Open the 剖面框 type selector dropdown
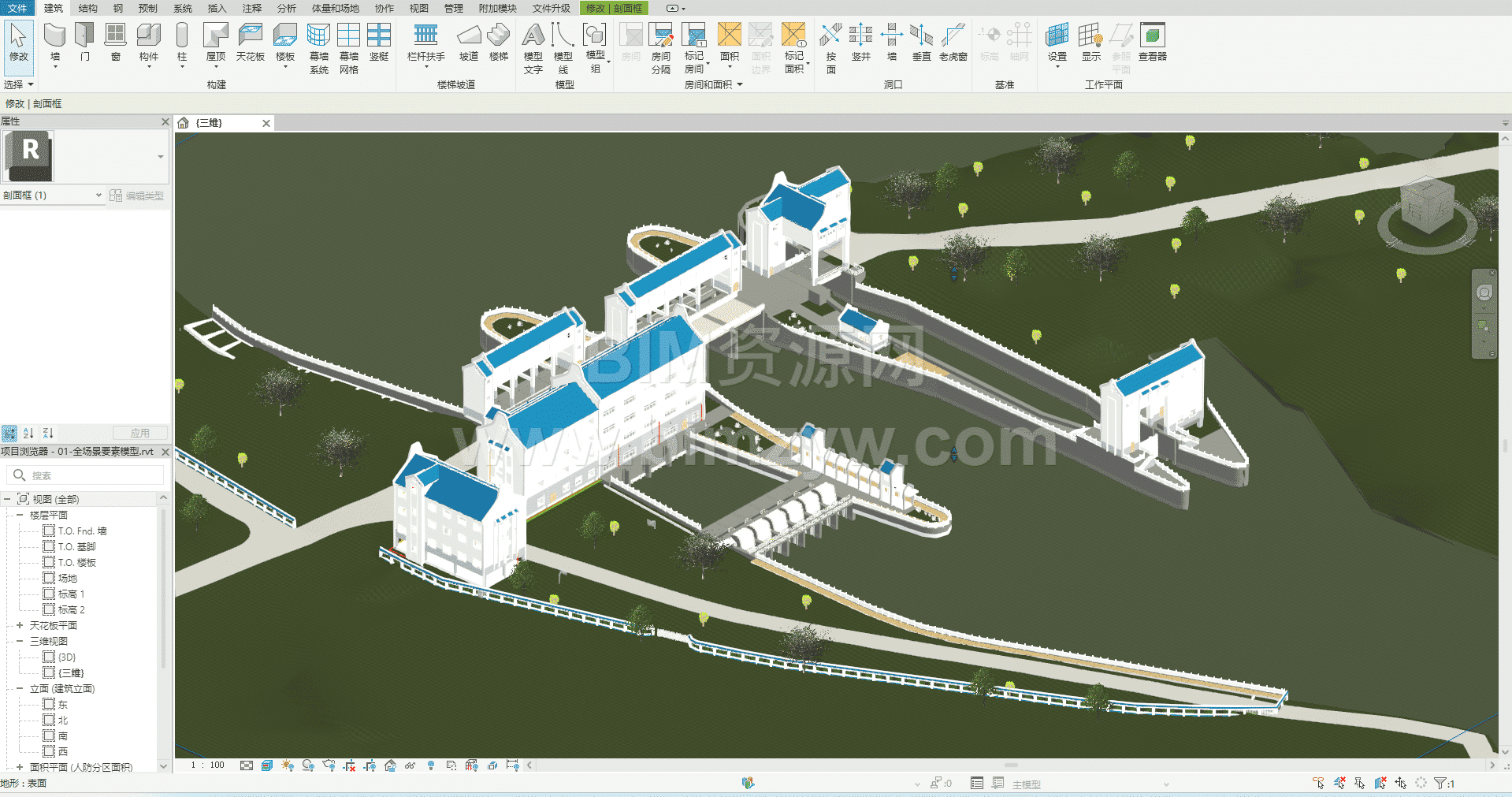The width and height of the screenshot is (1512, 797). 98,196
